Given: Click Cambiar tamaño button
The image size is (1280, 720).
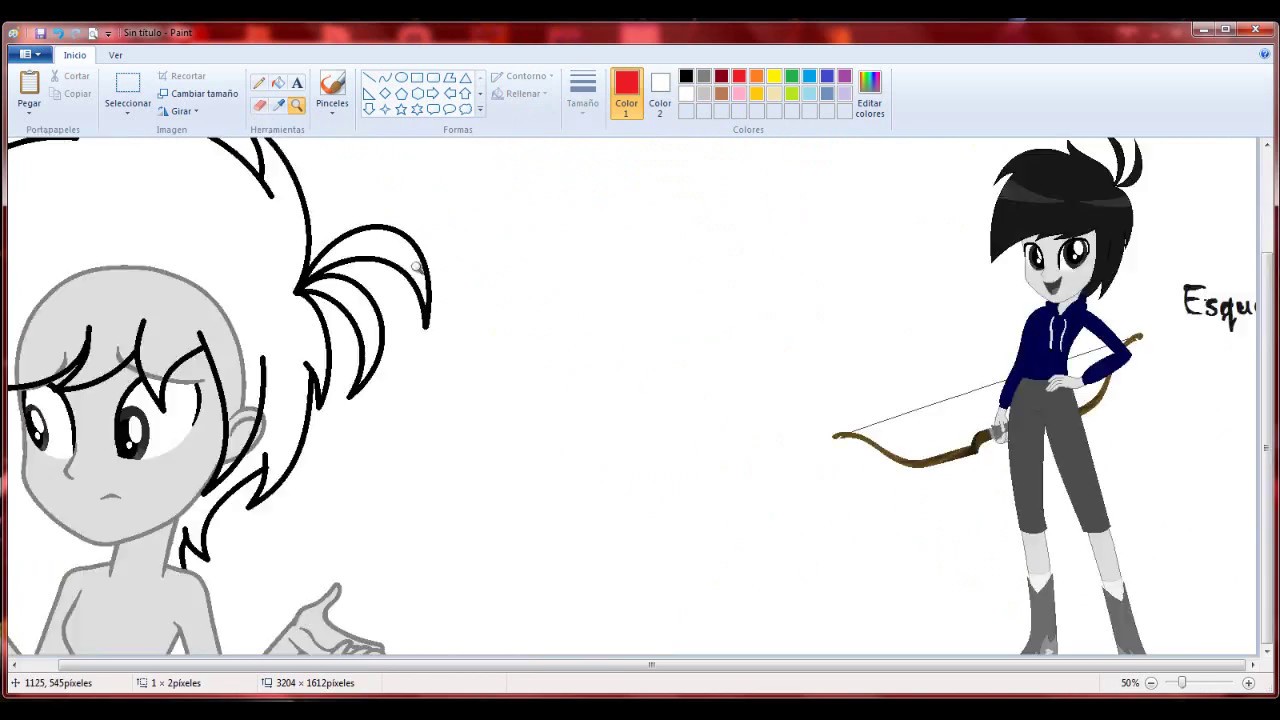Looking at the screenshot, I should (198, 94).
